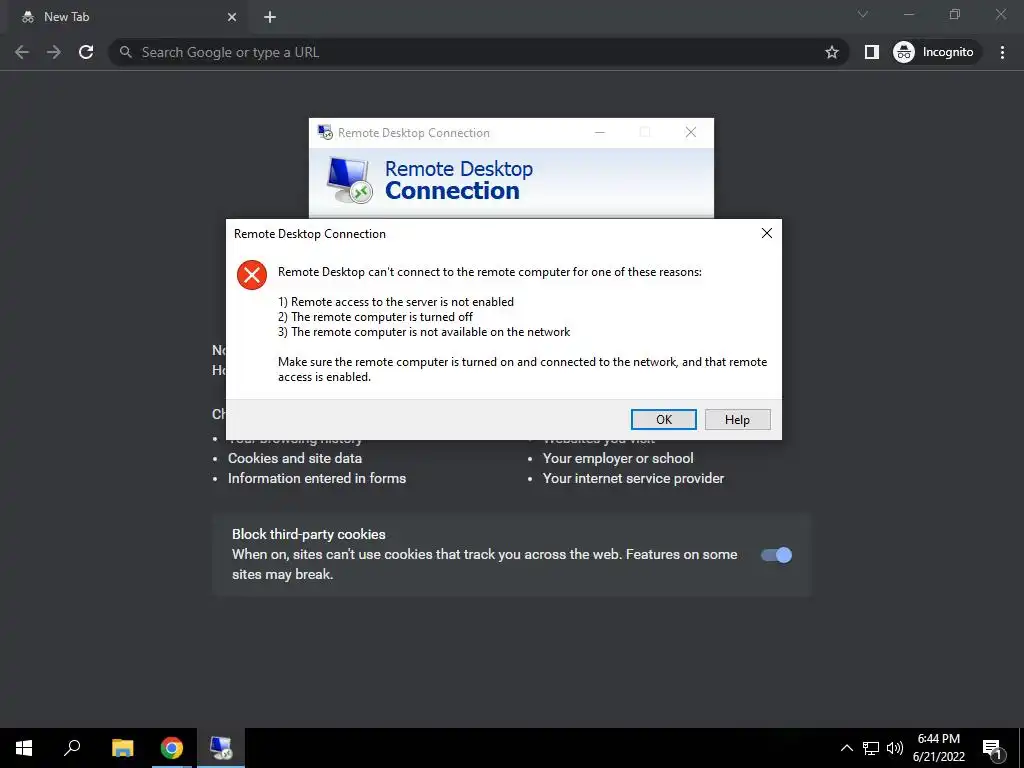Image resolution: width=1024 pixels, height=768 pixels.
Task: Open network status tray icon
Action: pos(871,748)
